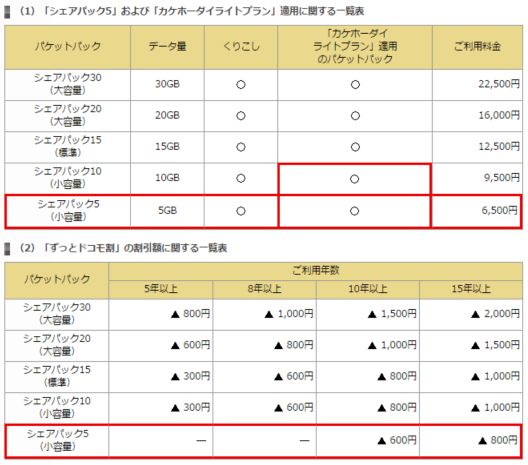The image size is (528, 465).
Task: Click the 8年以上 column header
Action: [x=264, y=289]
